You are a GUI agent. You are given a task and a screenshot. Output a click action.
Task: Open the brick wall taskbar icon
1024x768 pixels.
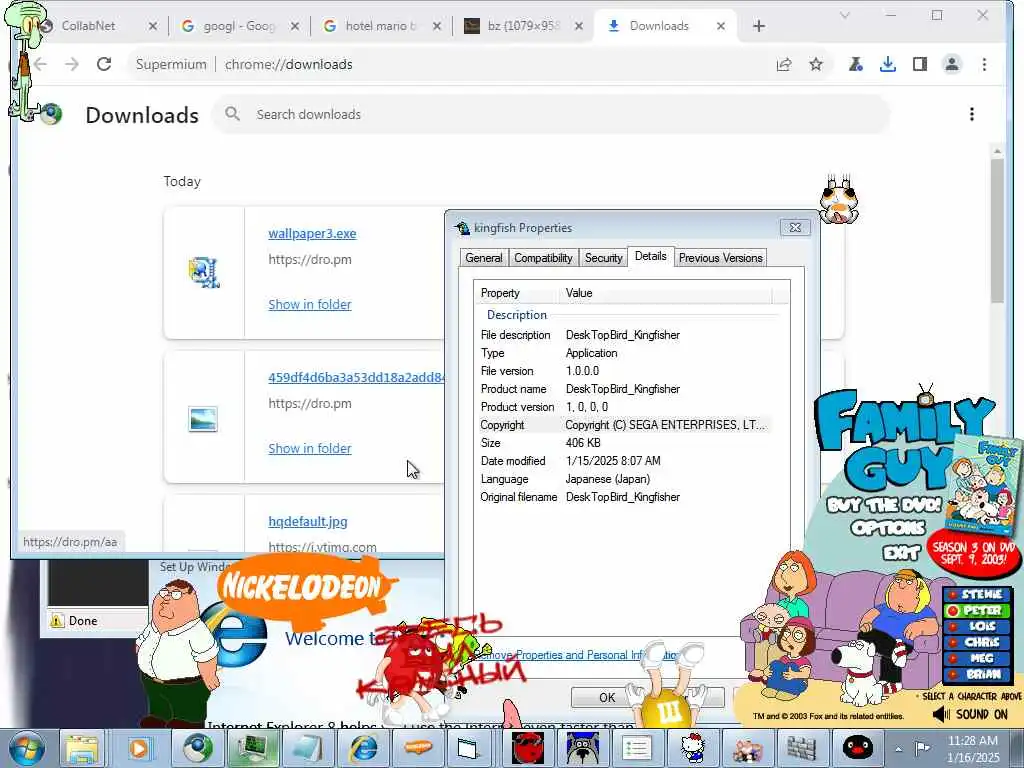(x=801, y=748)
